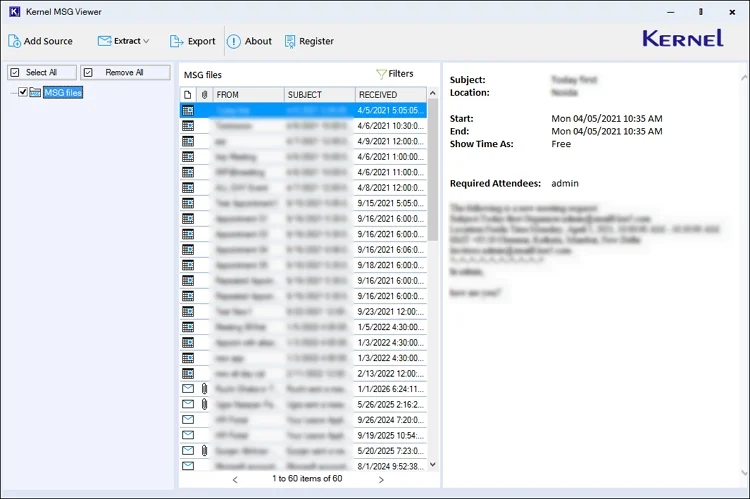Select the calendar icon for row 9/16/2021 6:06
The width and height of the screenshot is (750, 499).
(x=188, y=250)
